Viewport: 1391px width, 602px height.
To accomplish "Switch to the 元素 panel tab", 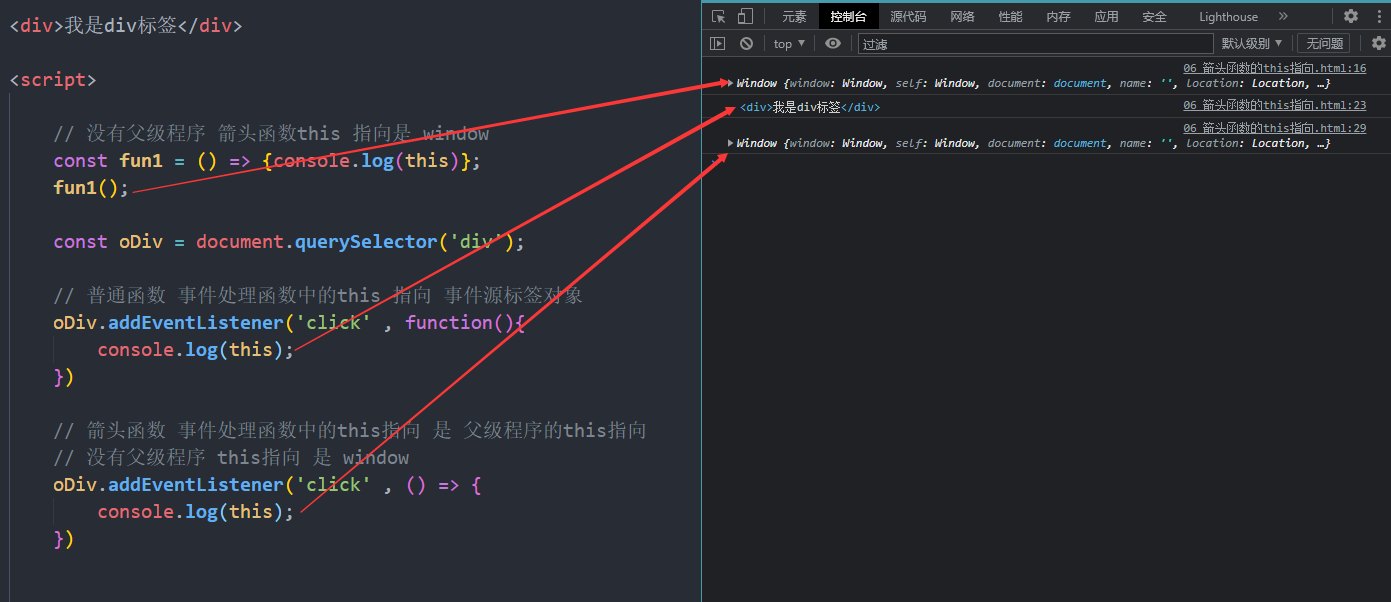I will coord(793,16).
